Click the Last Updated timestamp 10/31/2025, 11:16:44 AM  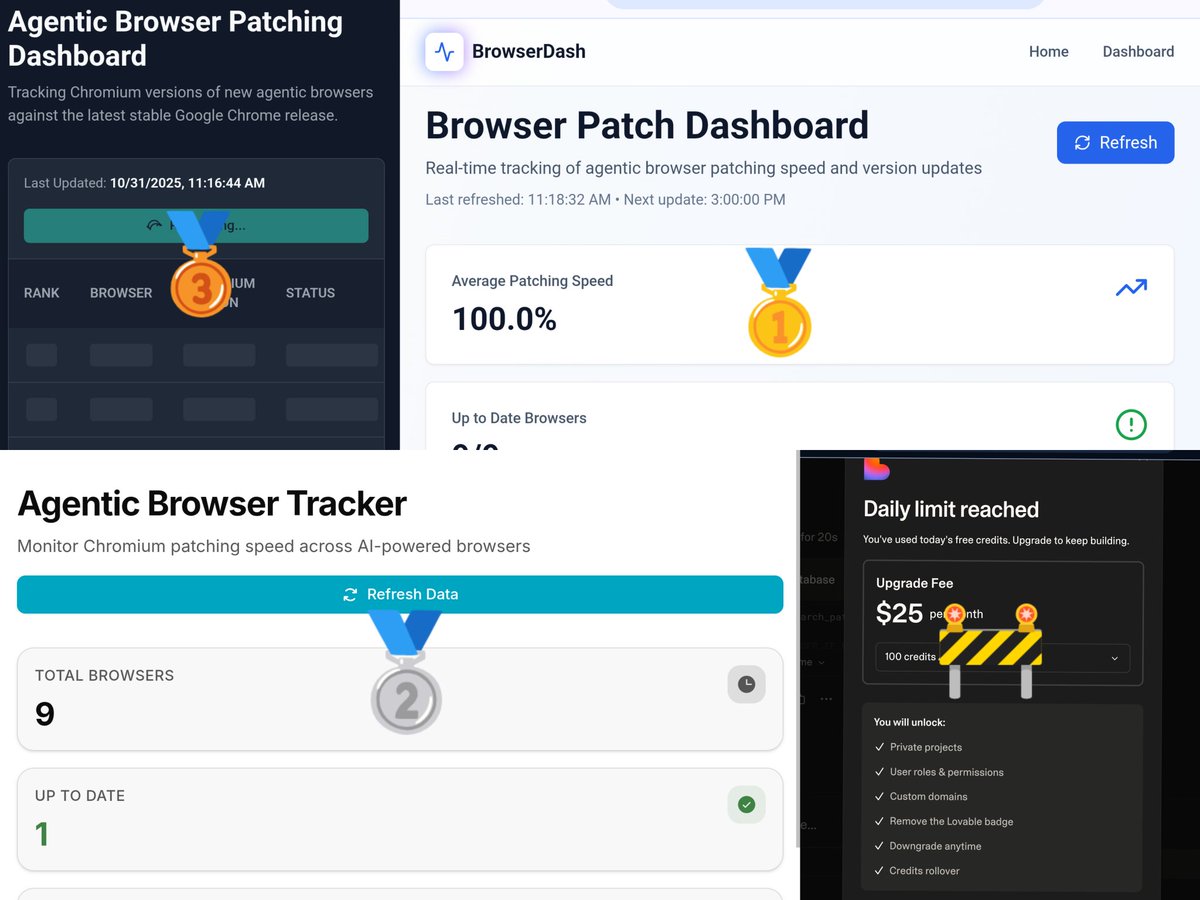(187, 183)
